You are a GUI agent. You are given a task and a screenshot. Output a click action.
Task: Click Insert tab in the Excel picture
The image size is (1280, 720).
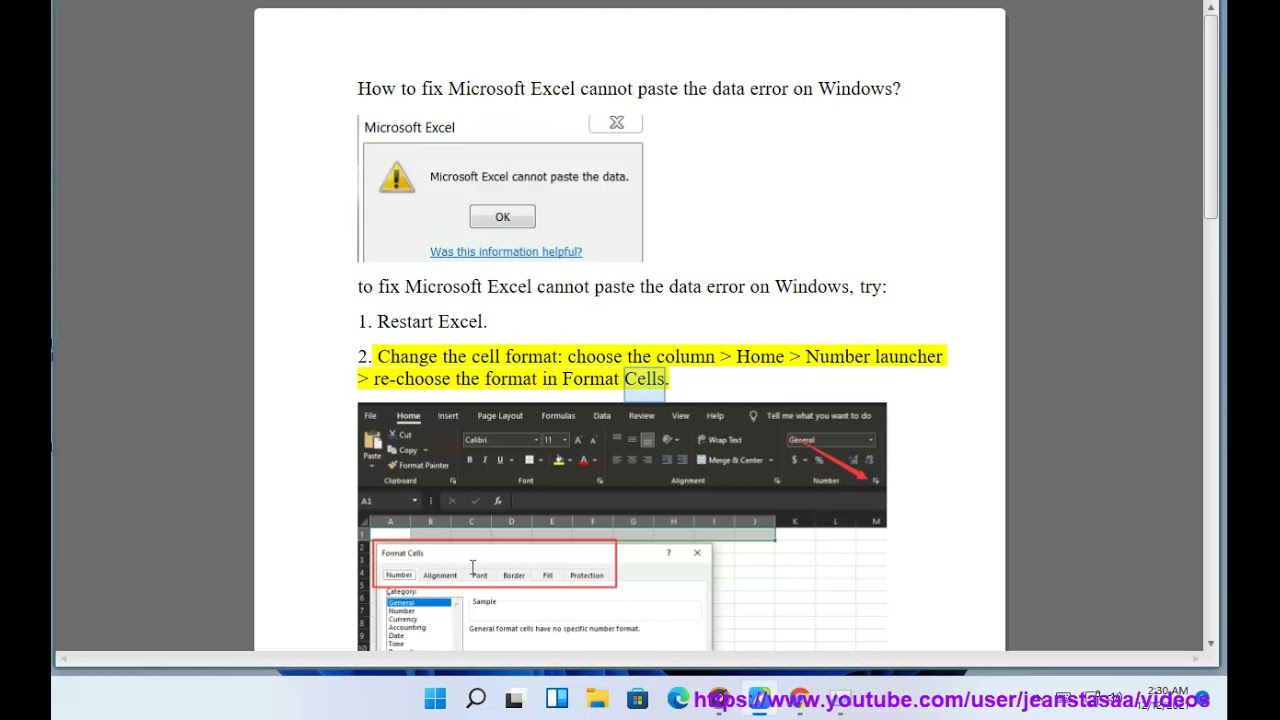tap(447, 416)
